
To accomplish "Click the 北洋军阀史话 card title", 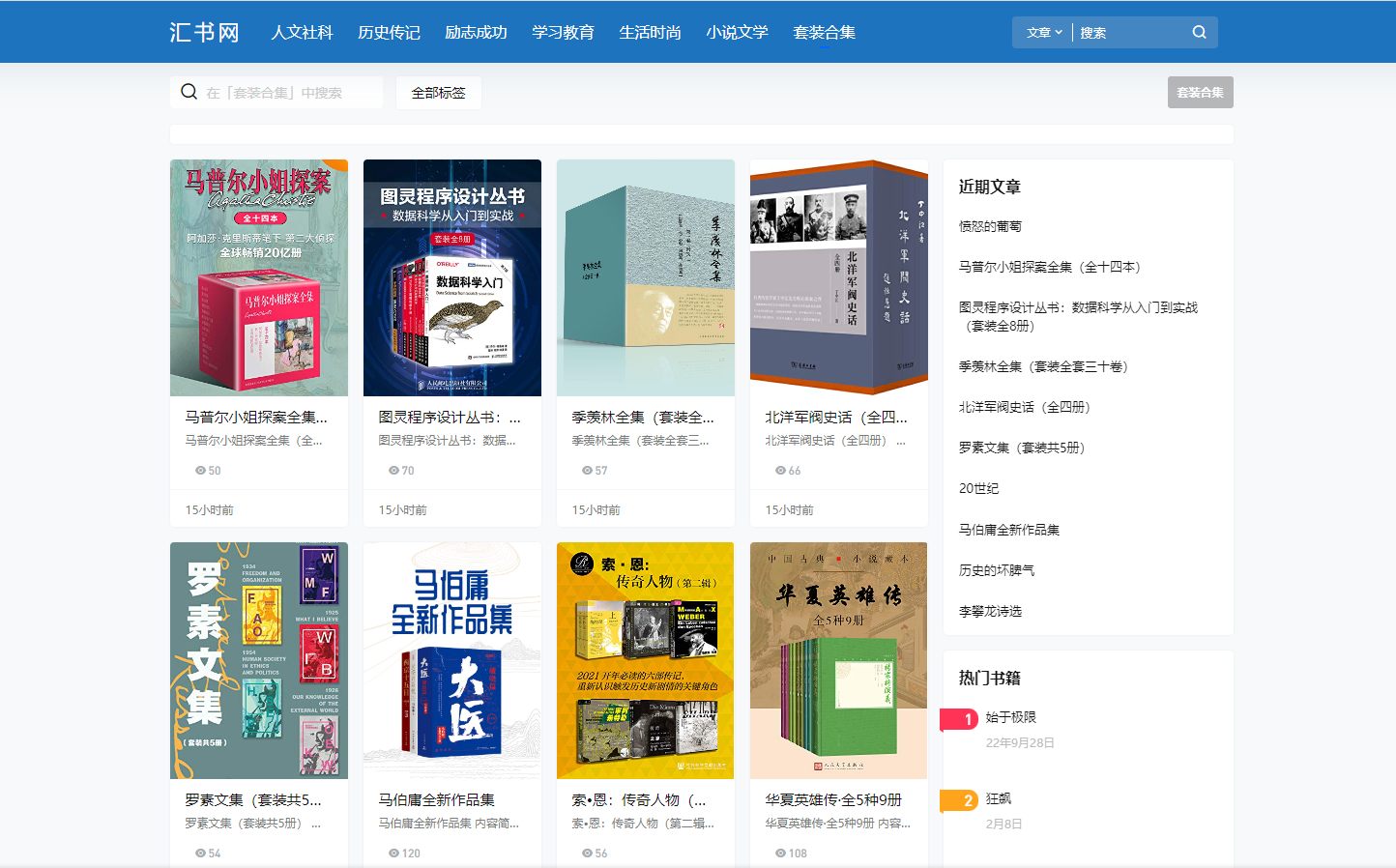I will (836, 418).
